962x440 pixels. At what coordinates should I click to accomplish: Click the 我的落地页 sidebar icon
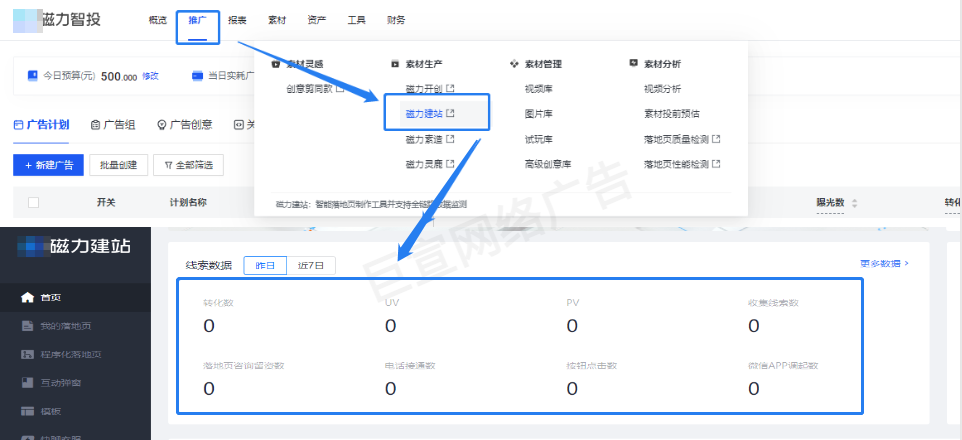[27, 326]
